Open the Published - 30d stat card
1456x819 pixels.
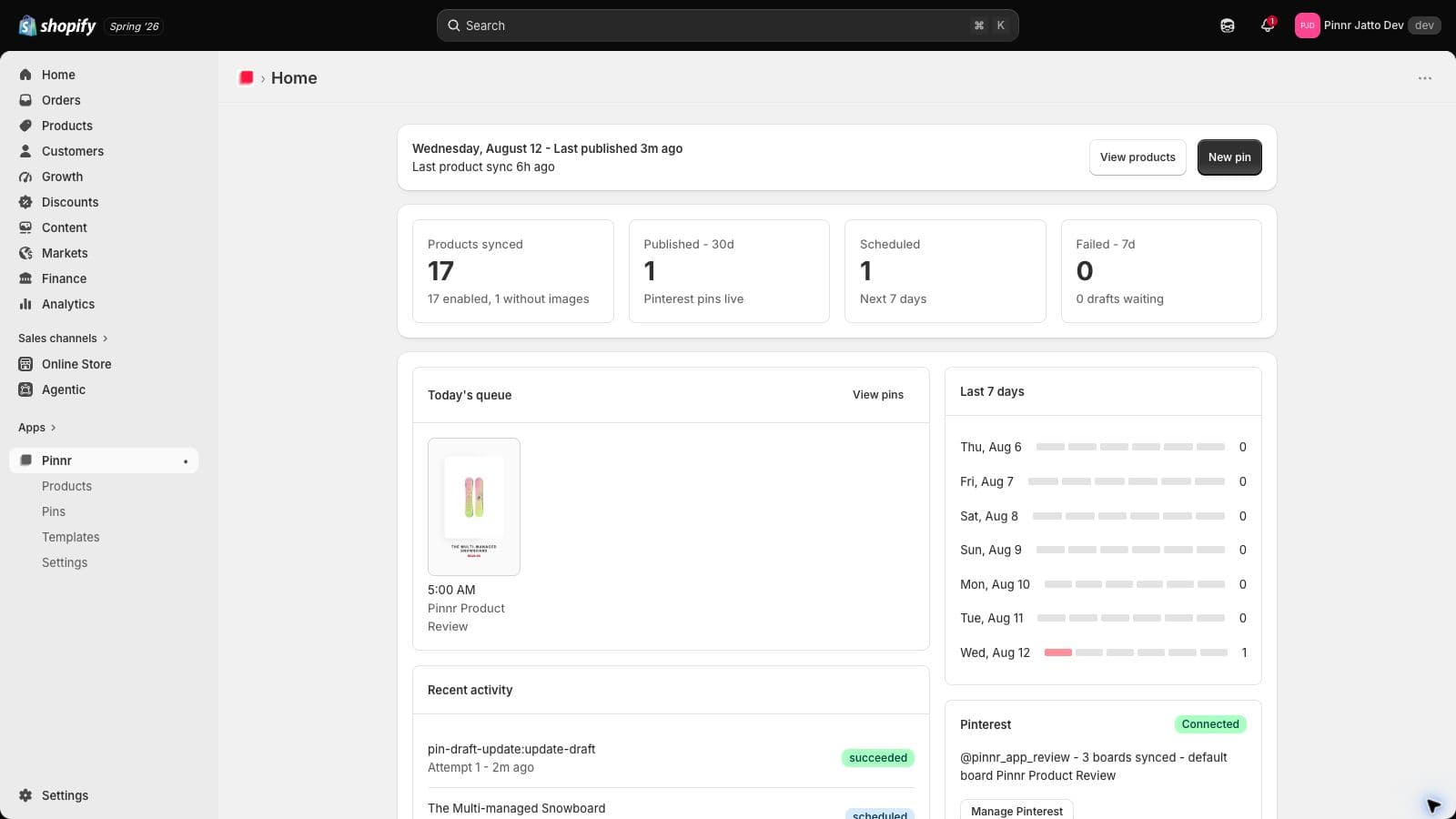tap(729, 271)
